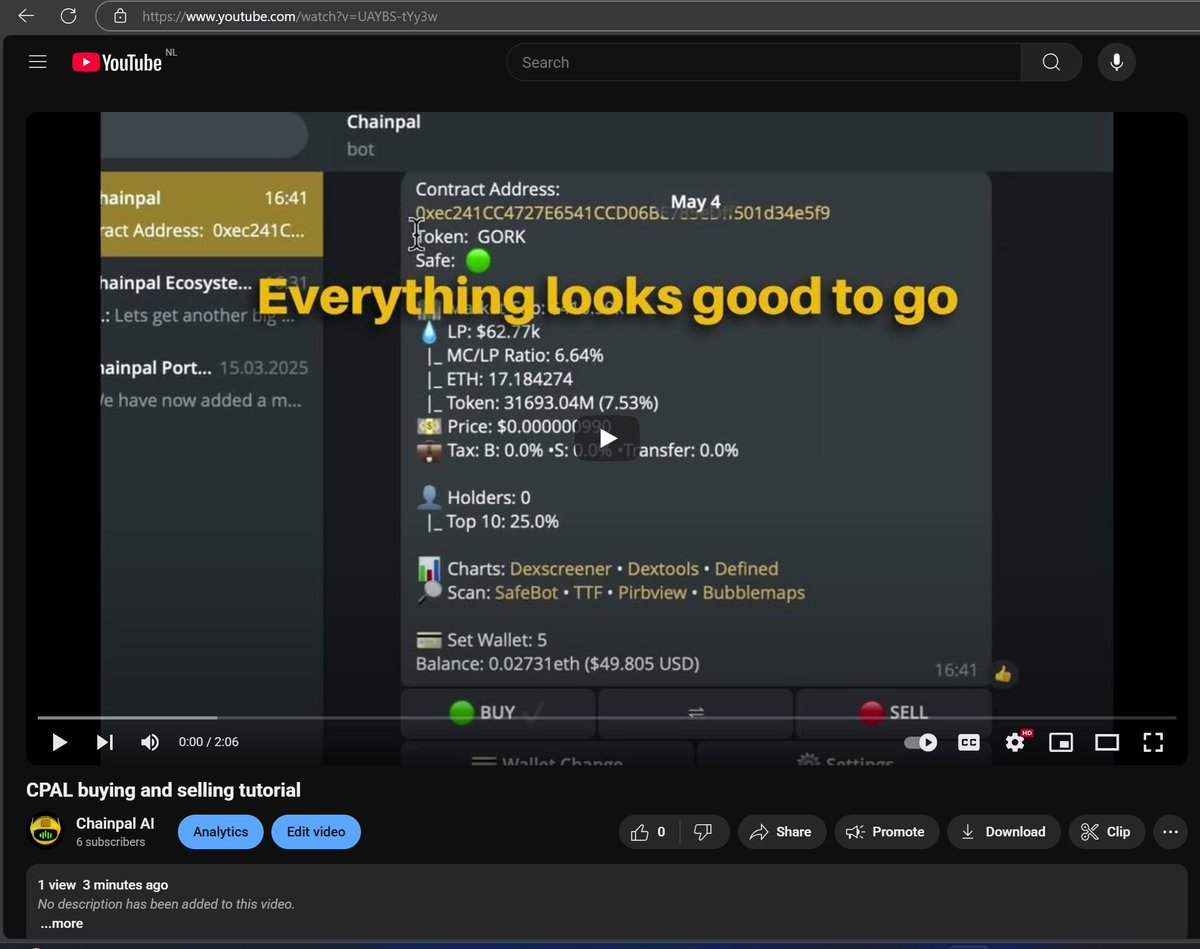1200x949 pixels.
Task: Switch to theater mode
Action: click(1107, 742)
